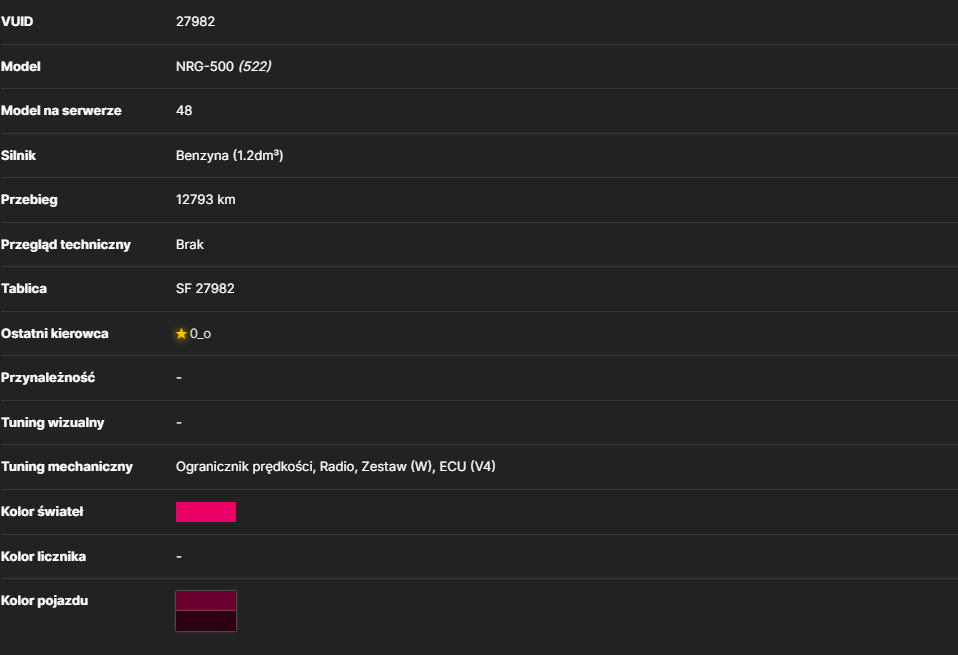Screen dimensions: 958x655
Task: Click the 12793 km mileage value
Action: tap(205, 200)
